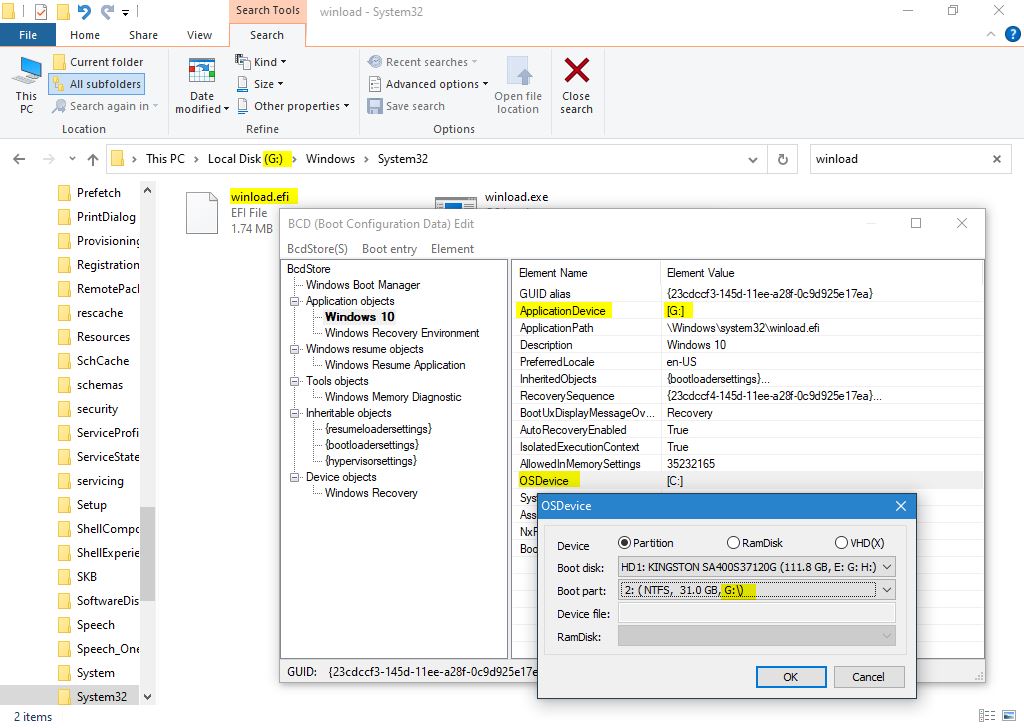Clear the winload search with X icon

tap(996, 159)
